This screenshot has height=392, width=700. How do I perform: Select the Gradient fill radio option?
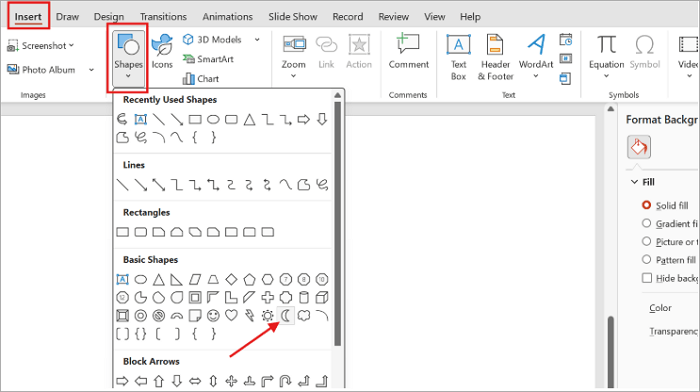pos(646,223)
